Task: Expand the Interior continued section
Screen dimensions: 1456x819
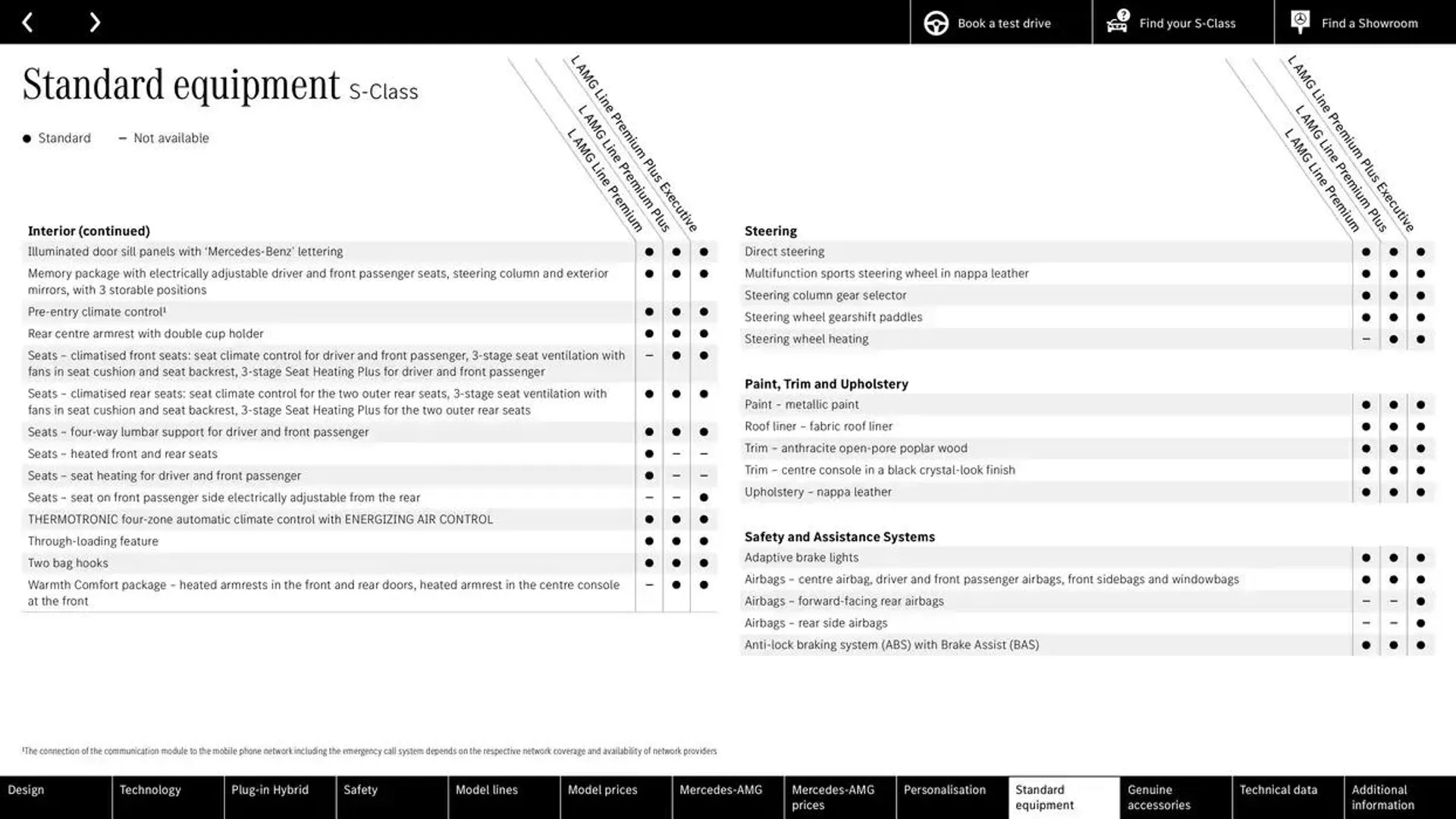Action: [x=89, y=230]
